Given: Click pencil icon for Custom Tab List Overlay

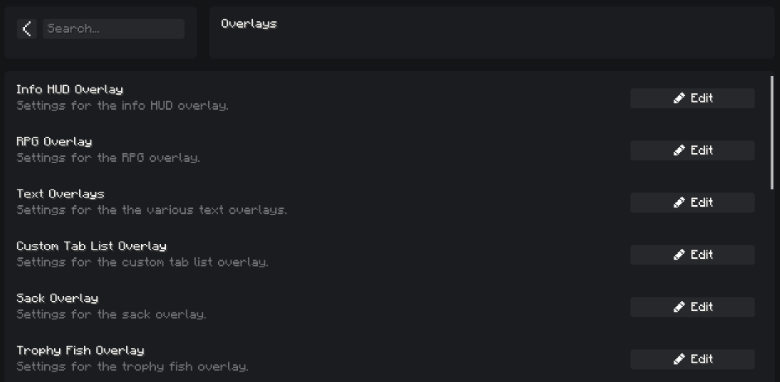Looking at the screenshot, I should (679, 255).
